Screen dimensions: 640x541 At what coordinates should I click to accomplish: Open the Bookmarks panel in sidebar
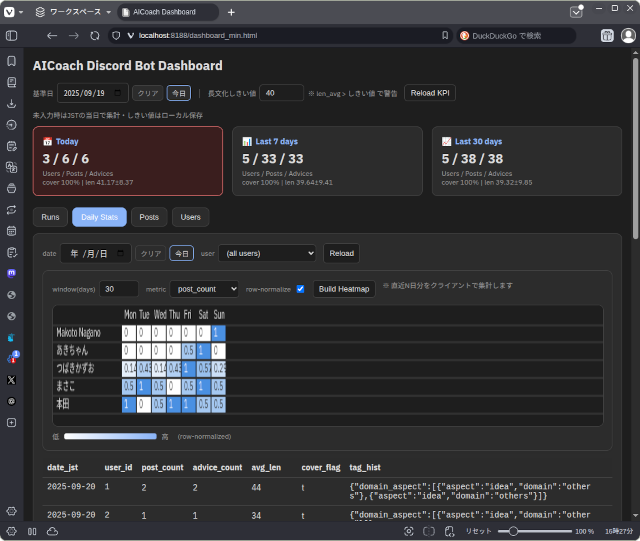[x=12, y=61]
